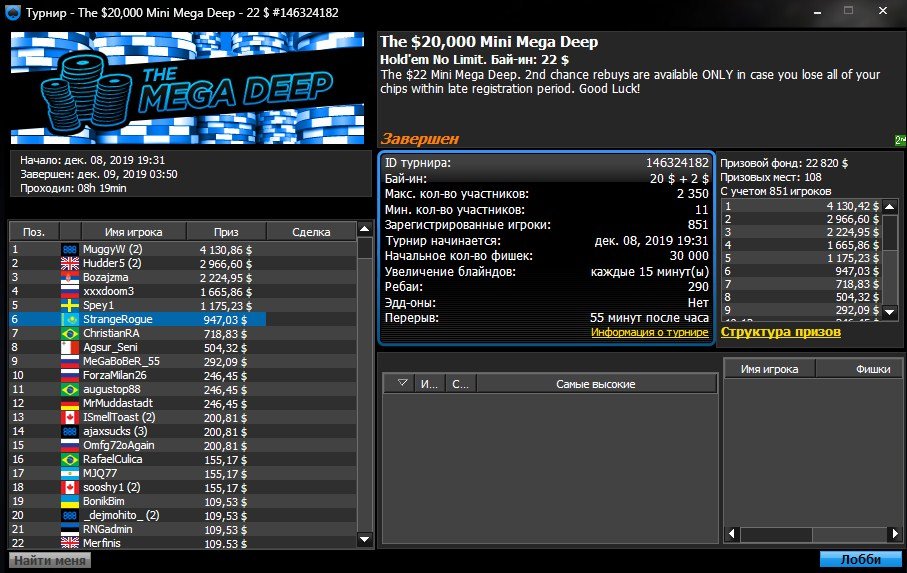Click the UK flag beside Hudder5

(70, 263)
